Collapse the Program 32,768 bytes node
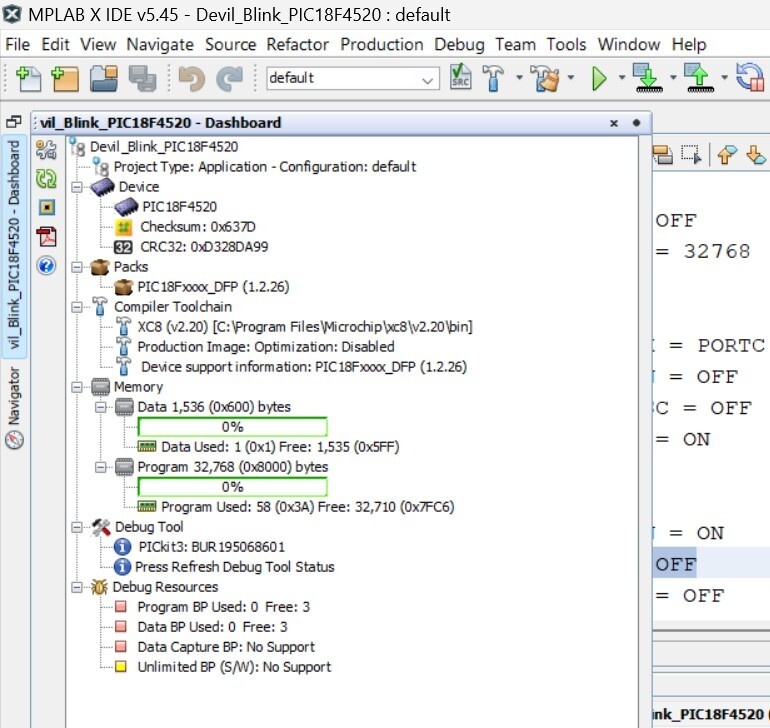The width and height of the screenshot is (770, 728). tap(101, 467)
